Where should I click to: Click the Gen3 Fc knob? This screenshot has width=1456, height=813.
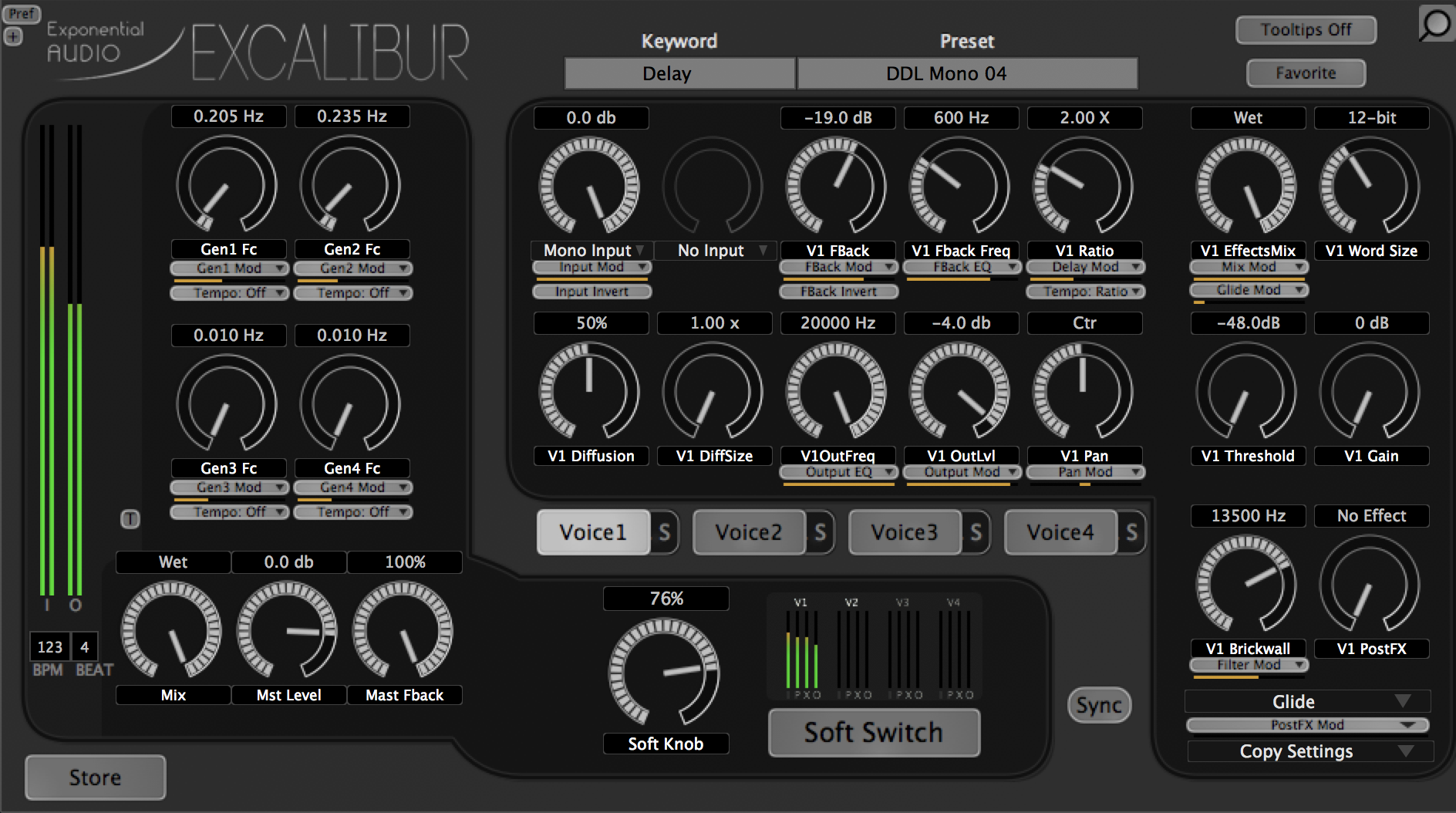[x=227, y=403]
